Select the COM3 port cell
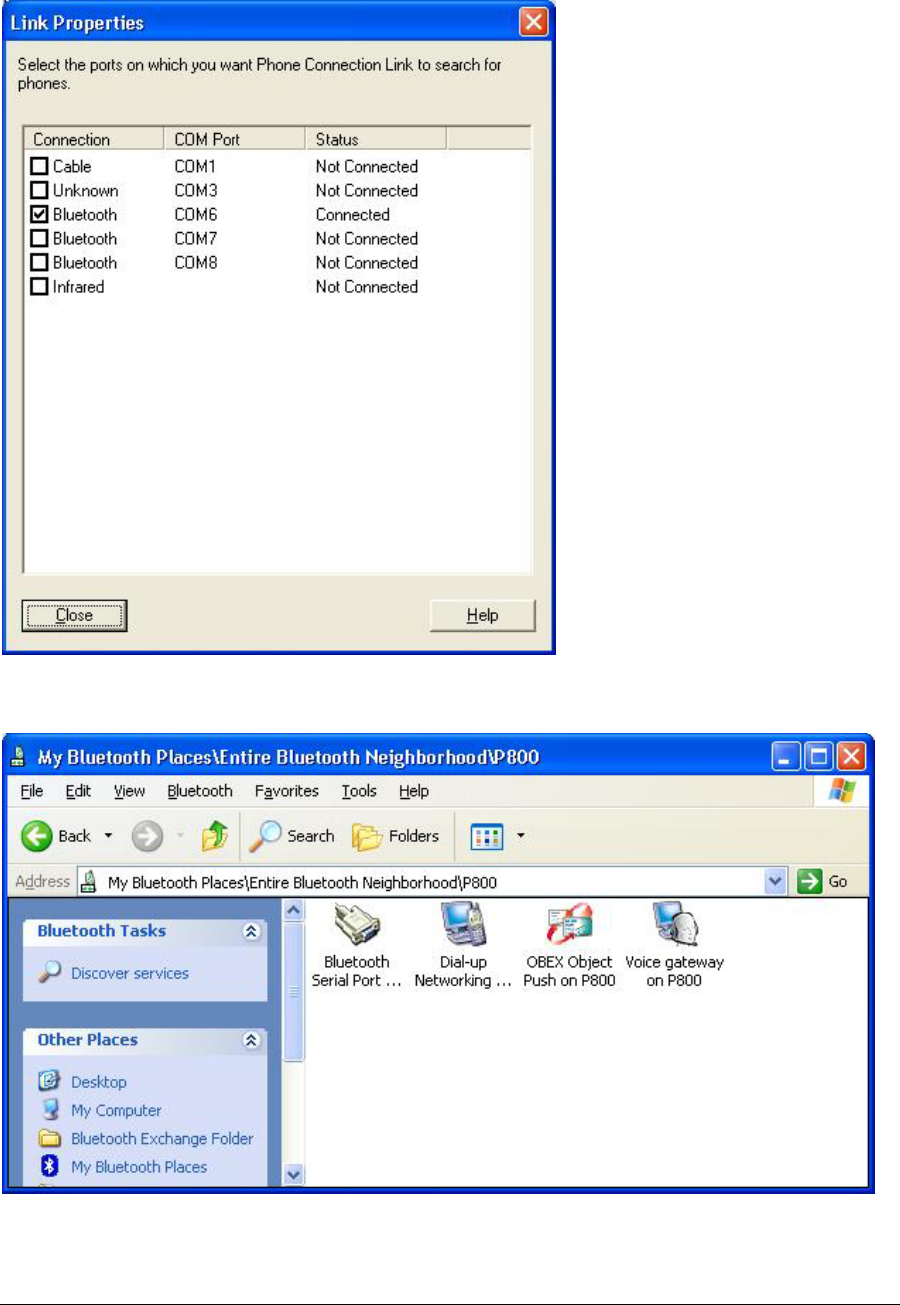Screen dimensions: 900x1305 196,191
